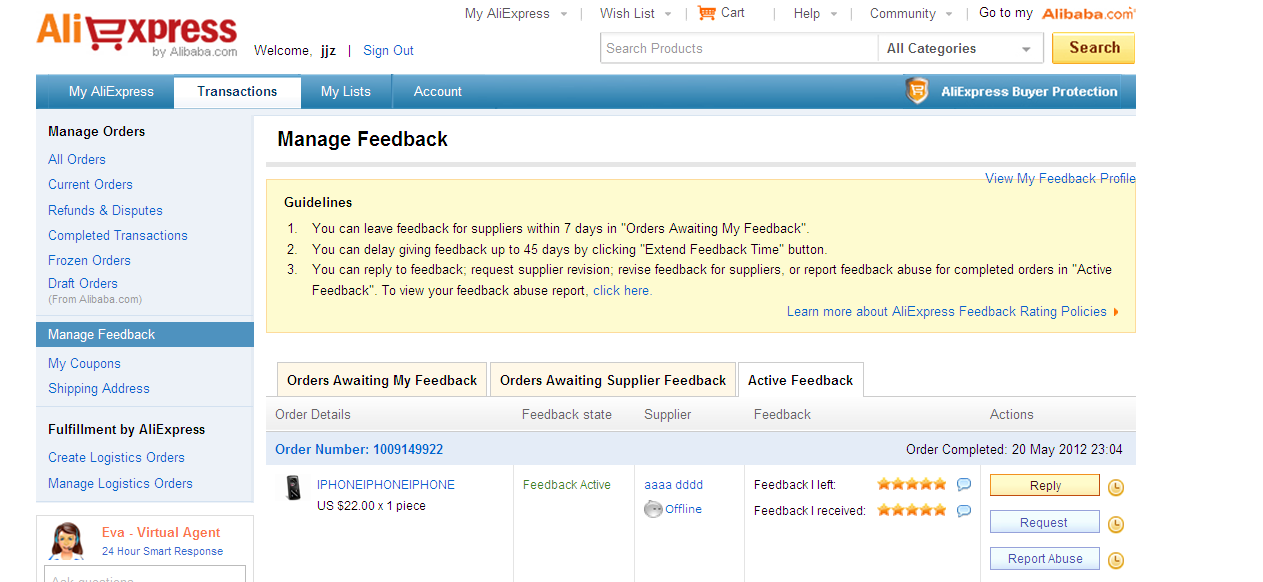The image size is (1263, 582).
Task: Click the clock icon beside Reply
Action: [1116, 487]
